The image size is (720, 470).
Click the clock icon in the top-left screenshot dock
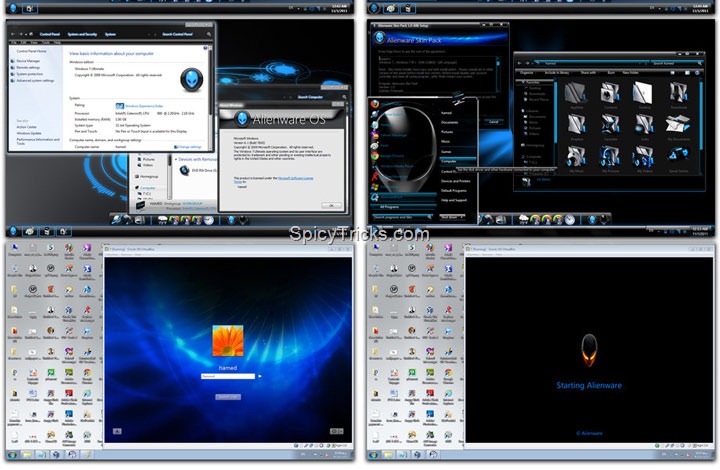(x=209, y=220)
